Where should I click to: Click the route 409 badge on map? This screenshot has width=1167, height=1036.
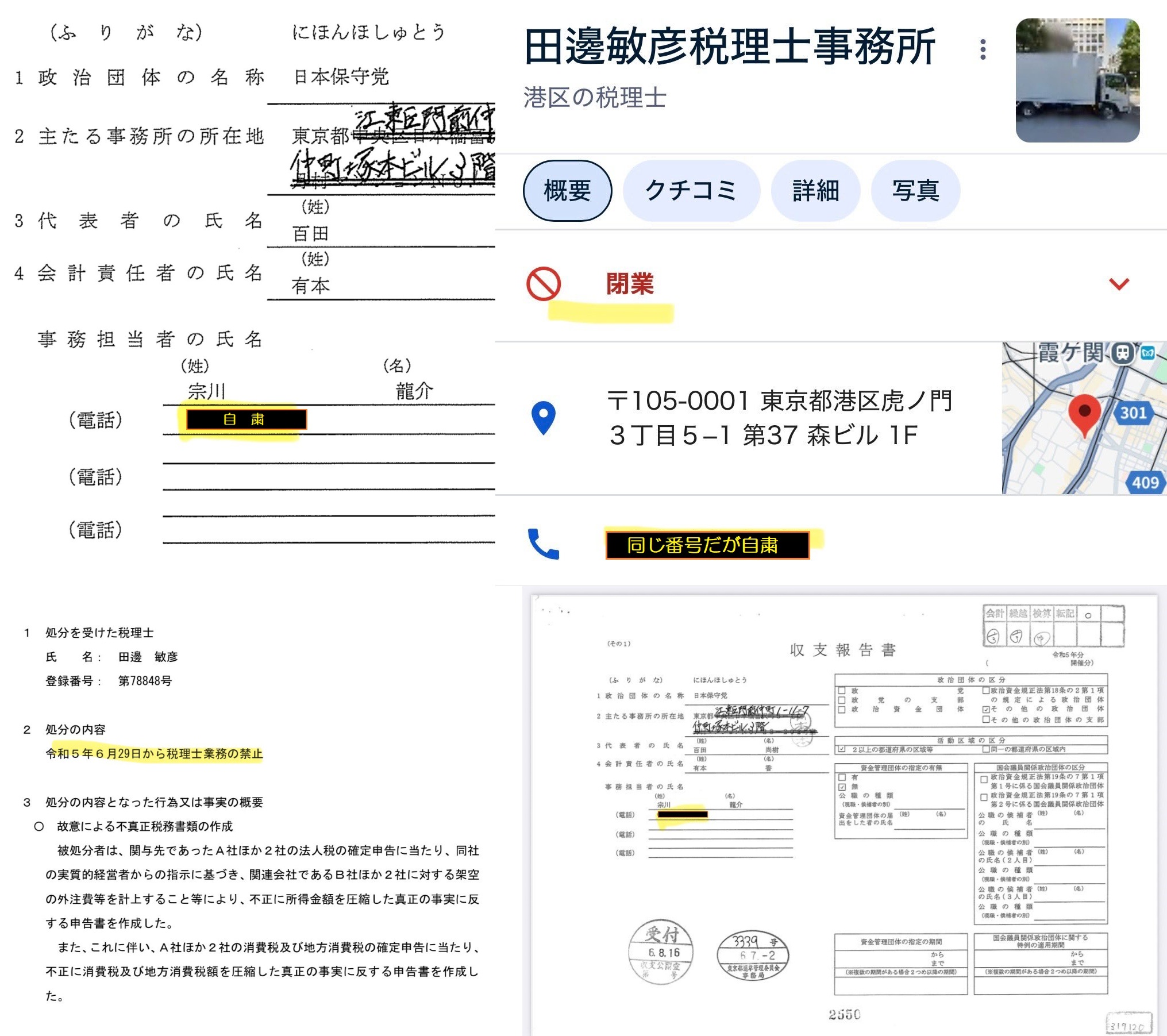[x=1145, y=482]
